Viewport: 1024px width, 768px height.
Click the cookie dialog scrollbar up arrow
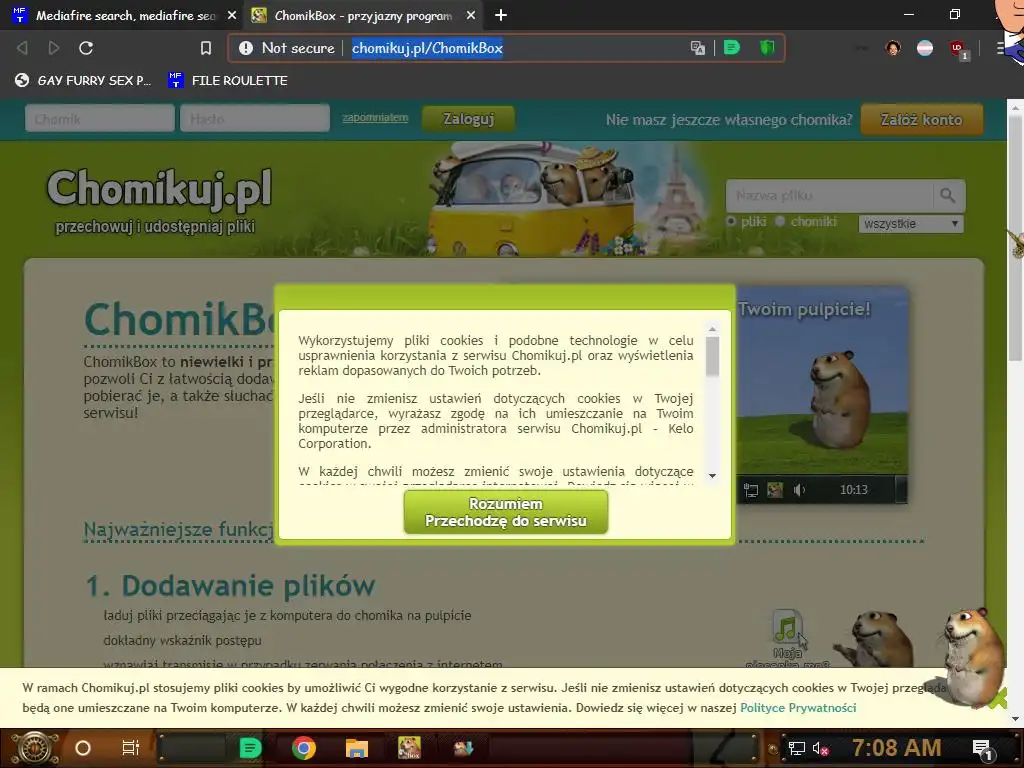712,329
